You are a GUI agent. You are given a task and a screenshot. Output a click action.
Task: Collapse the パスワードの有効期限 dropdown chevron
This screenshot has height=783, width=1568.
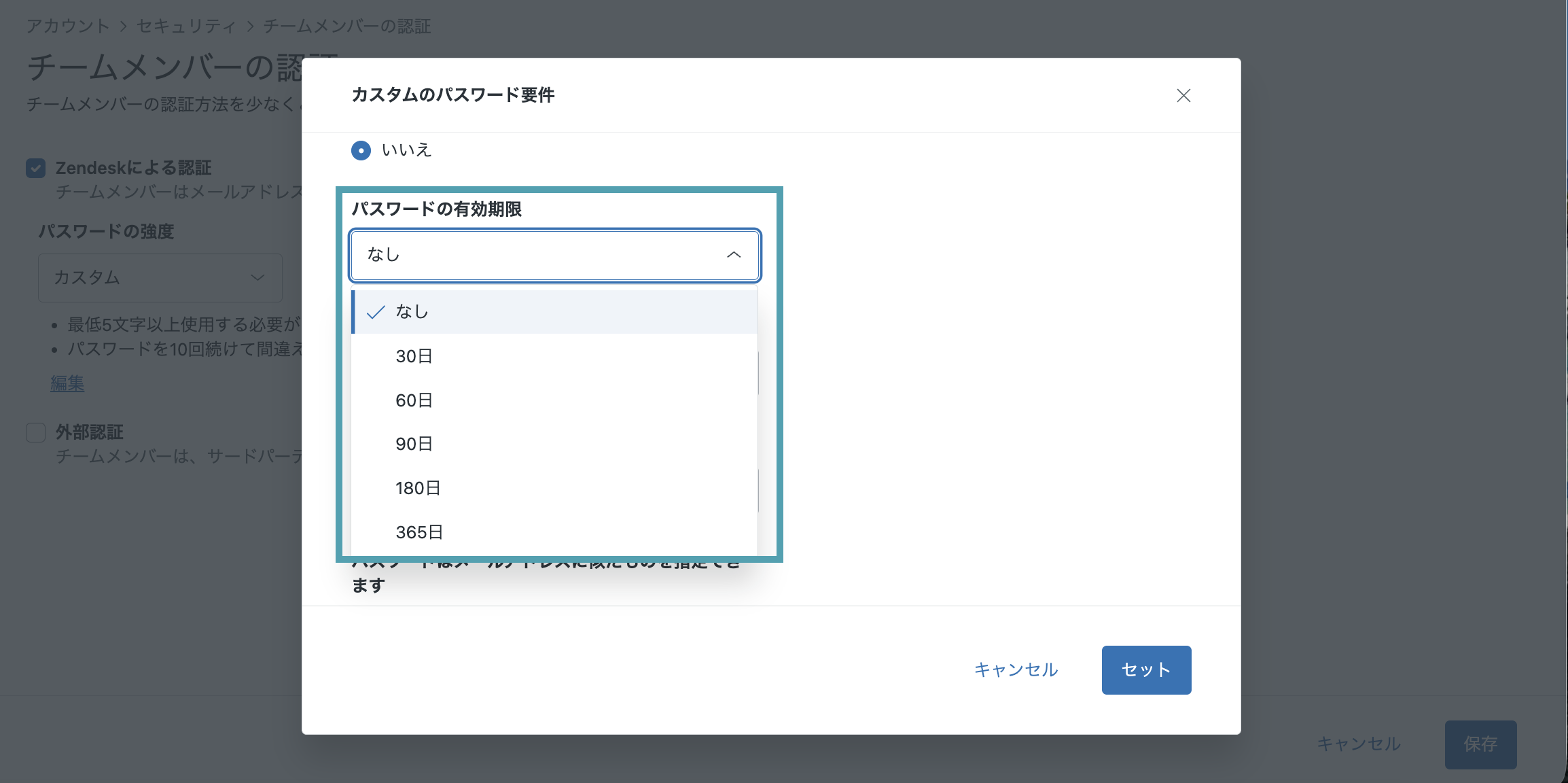coord(734,255)
